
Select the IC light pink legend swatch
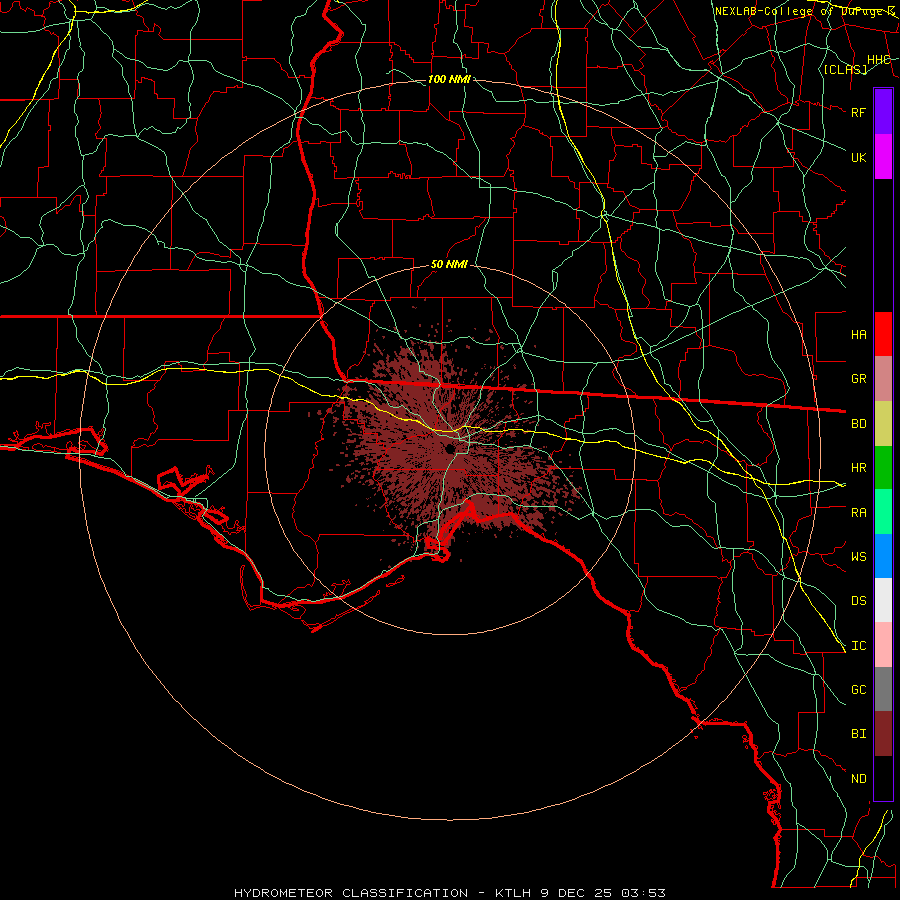[x=883, y=645]
